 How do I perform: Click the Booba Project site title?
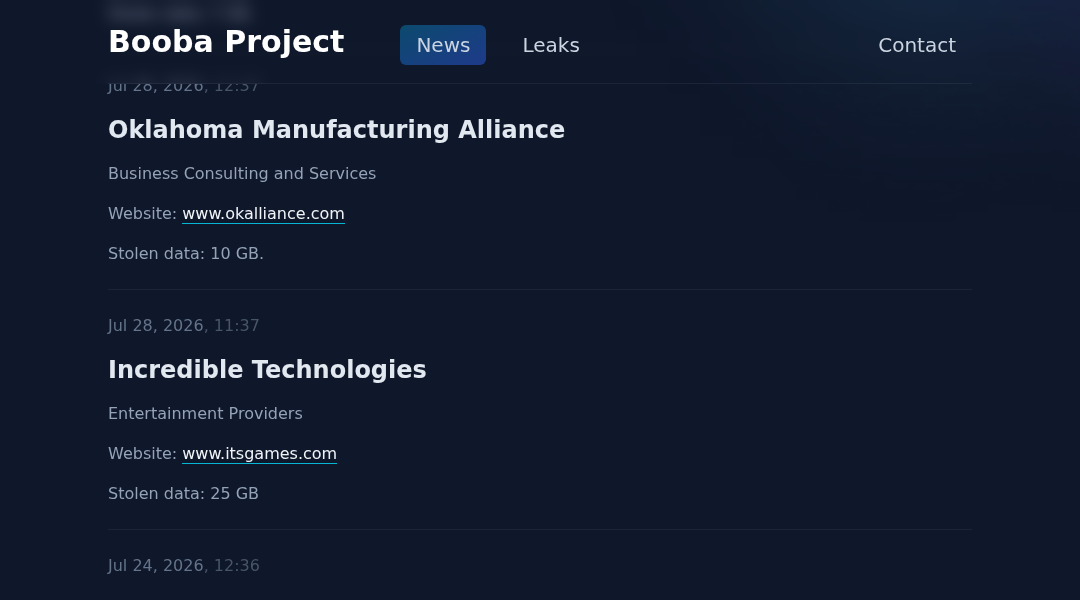(x=226, y=41)
